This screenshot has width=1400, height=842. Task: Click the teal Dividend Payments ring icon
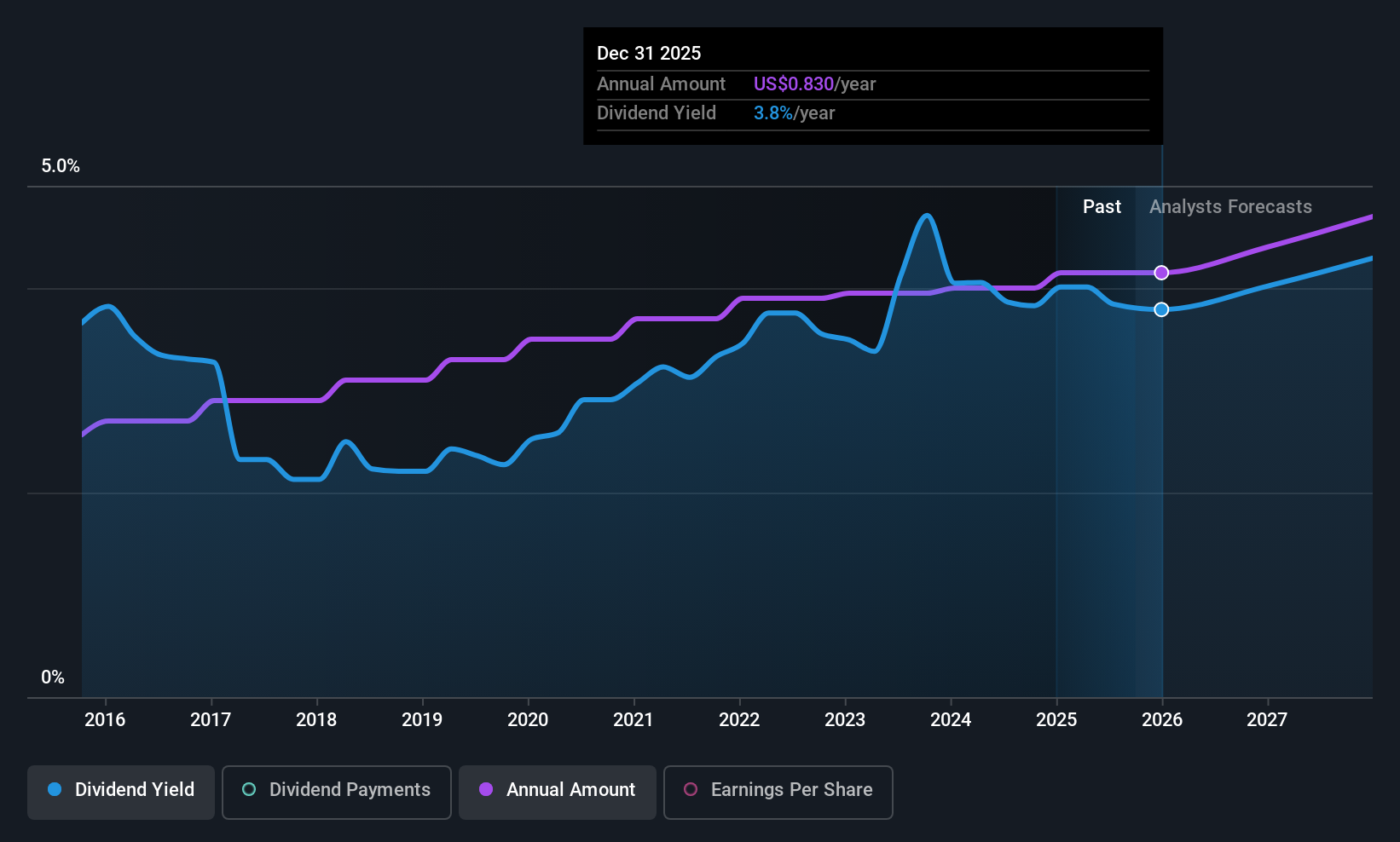click(249, 789)
